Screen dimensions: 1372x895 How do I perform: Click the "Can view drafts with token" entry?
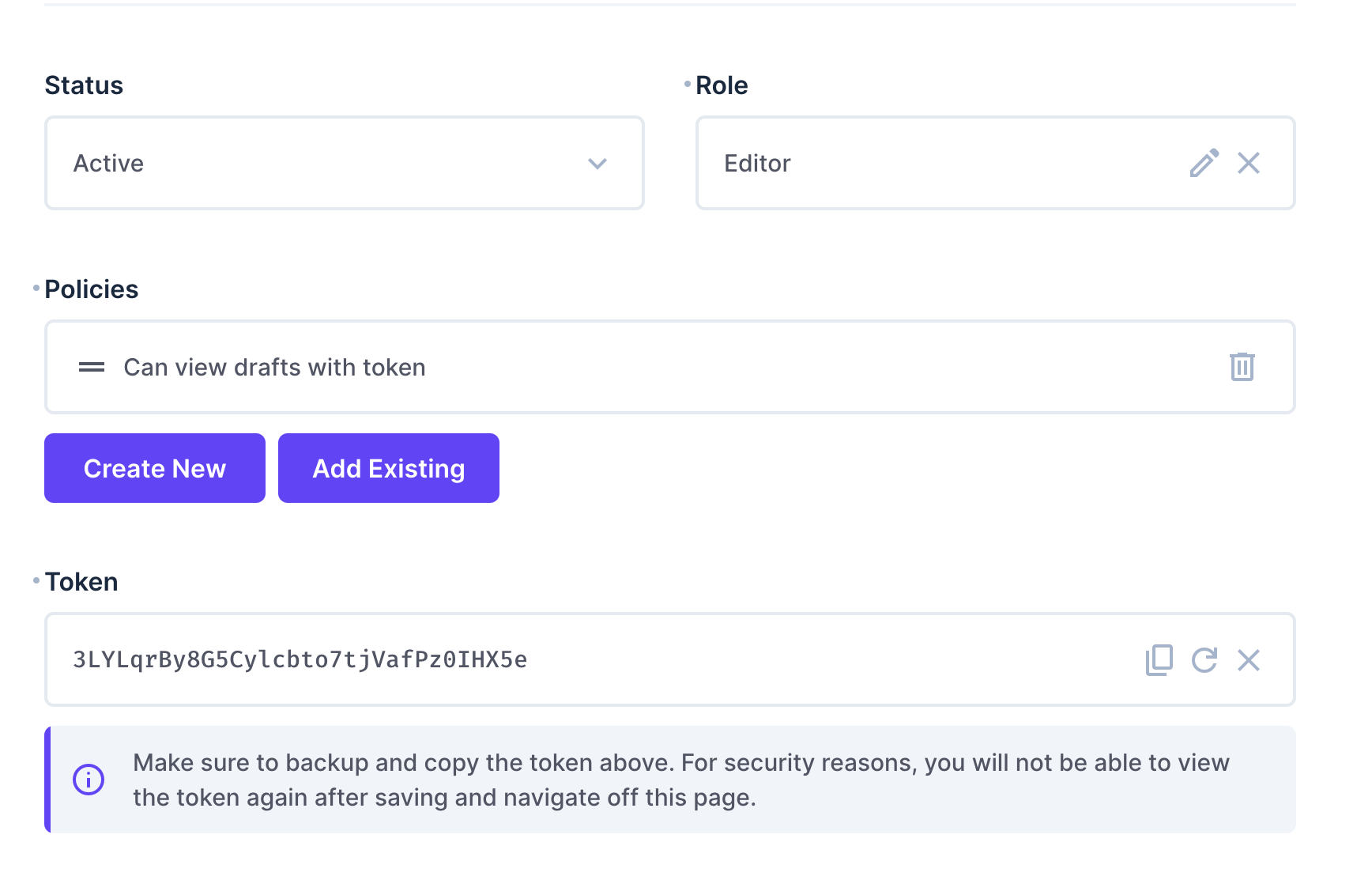click(274, 367)
